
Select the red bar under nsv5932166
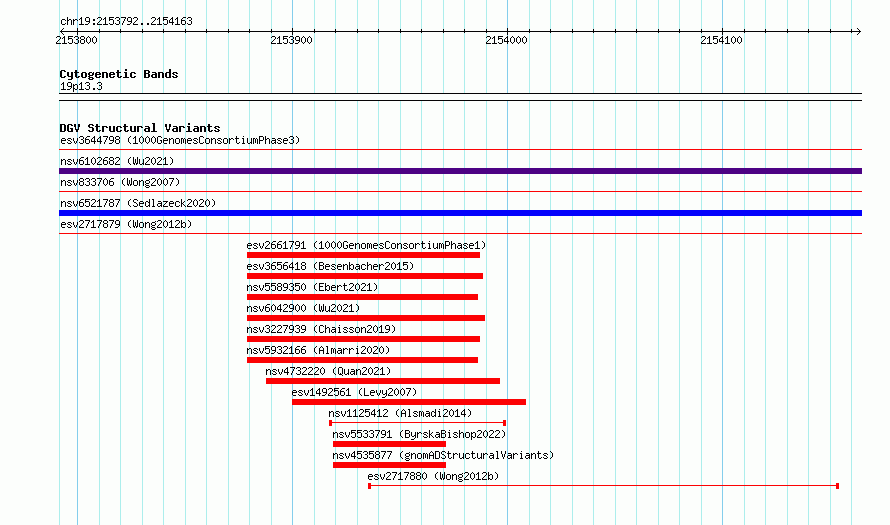362,360
